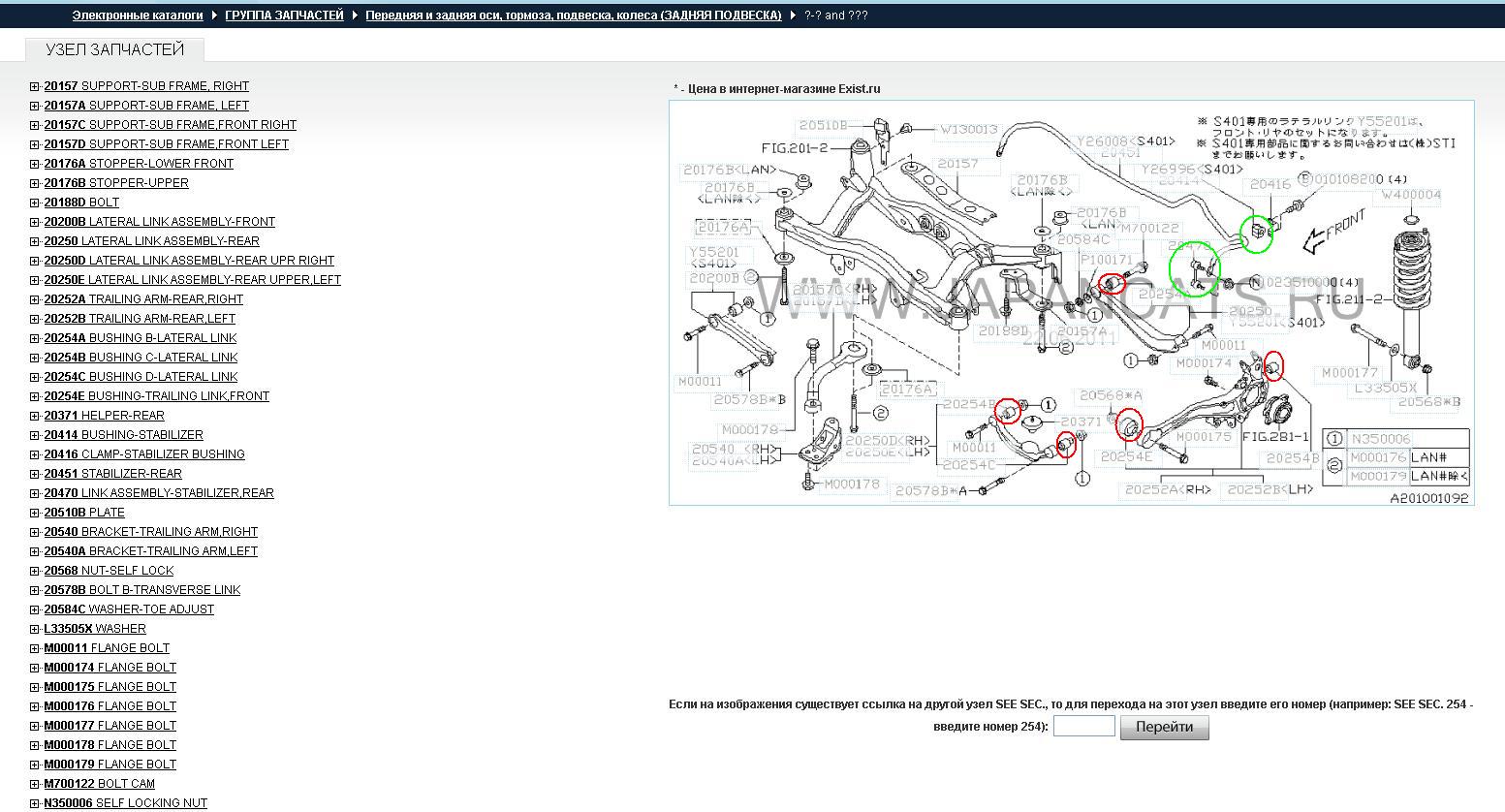Viewport: 1505px width, 812px height.
Task: Open 20254A BUSHING B-LATERAL LINK
Action: click(x=140, y=338)
